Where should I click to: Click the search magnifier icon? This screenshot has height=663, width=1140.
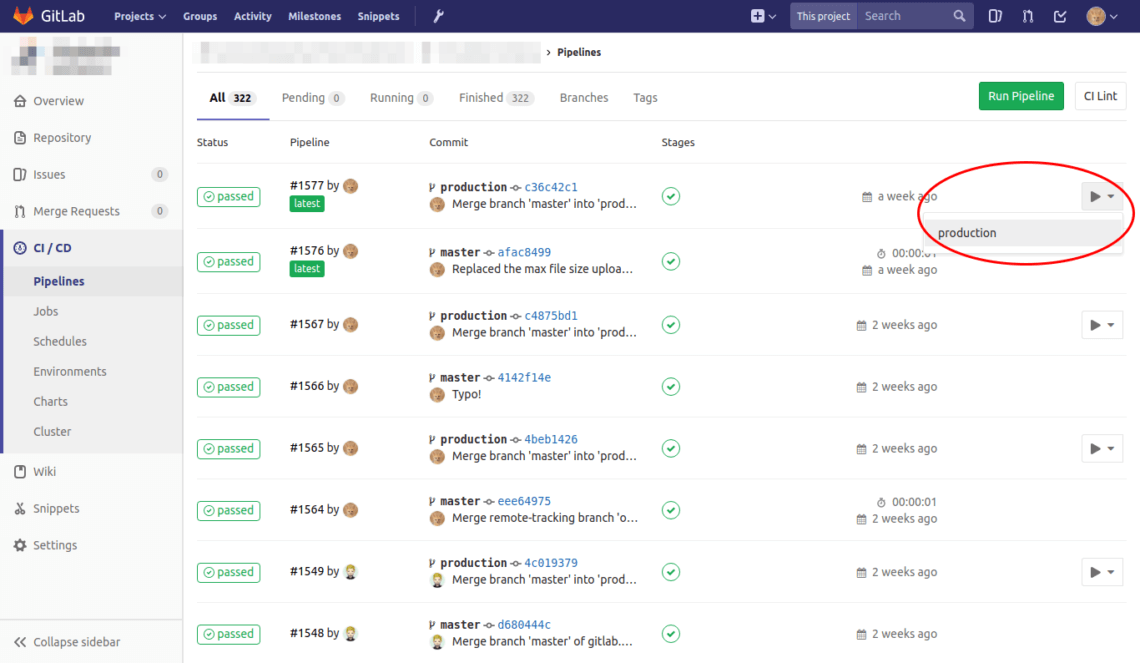(x=959, y=16)
